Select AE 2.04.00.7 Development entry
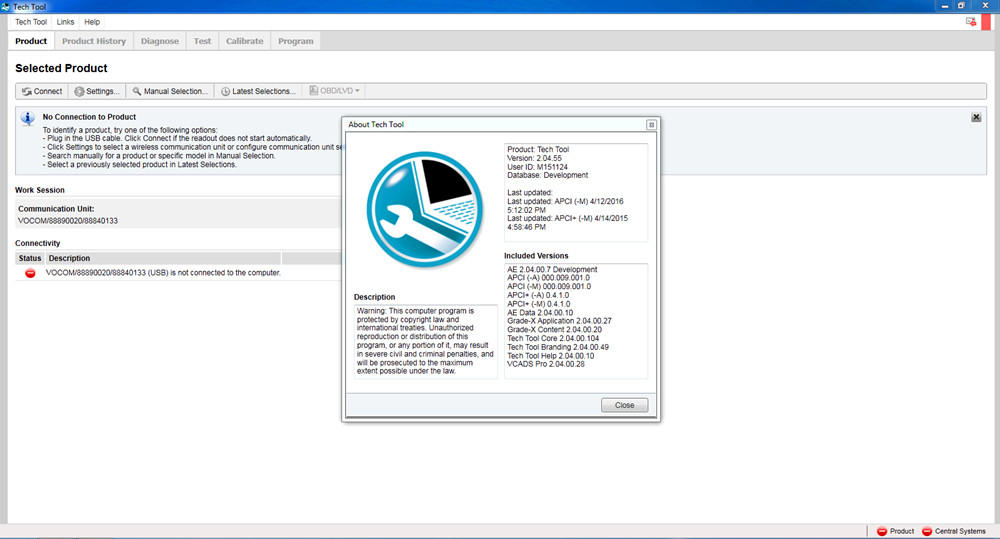This screenshot has height=539, width=1000. point(552,269)
